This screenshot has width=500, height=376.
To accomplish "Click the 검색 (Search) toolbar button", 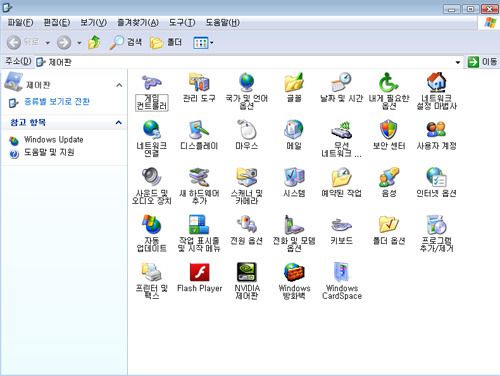I will tap(126, 42).
